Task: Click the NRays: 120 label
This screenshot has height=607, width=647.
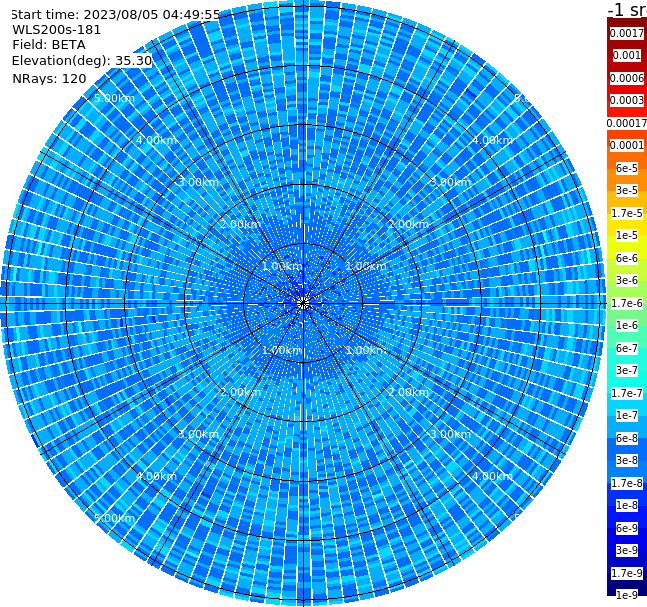Action: tap(49, 78)
